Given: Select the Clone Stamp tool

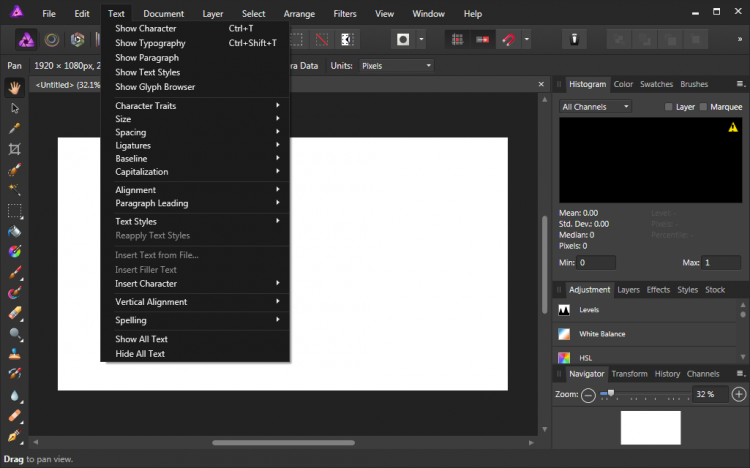Looking at the screenshot, I should pyautogui.click(x=15, y=354).
